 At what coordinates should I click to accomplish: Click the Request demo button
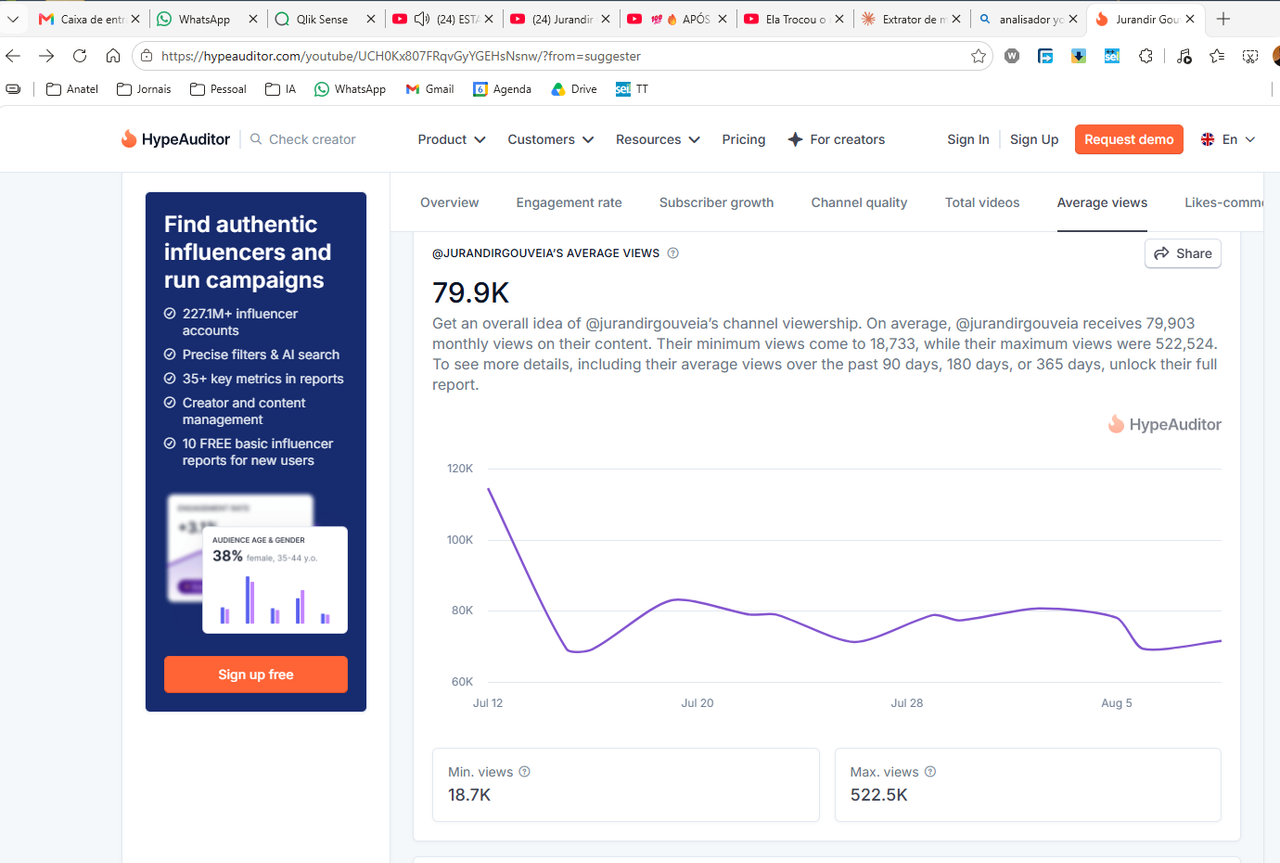pyautogui.click(x=1129, y=139)
